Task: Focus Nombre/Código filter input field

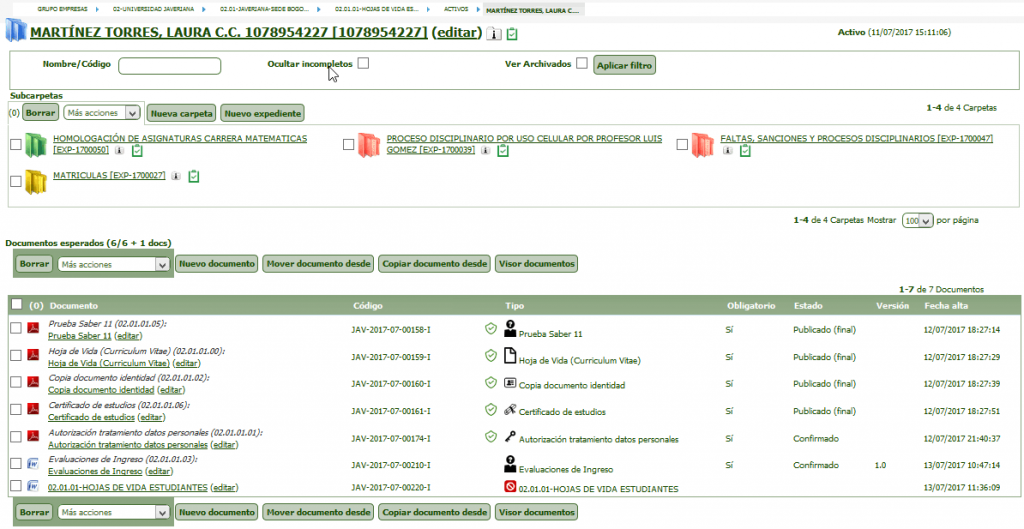Action: (x=170, y=65)
